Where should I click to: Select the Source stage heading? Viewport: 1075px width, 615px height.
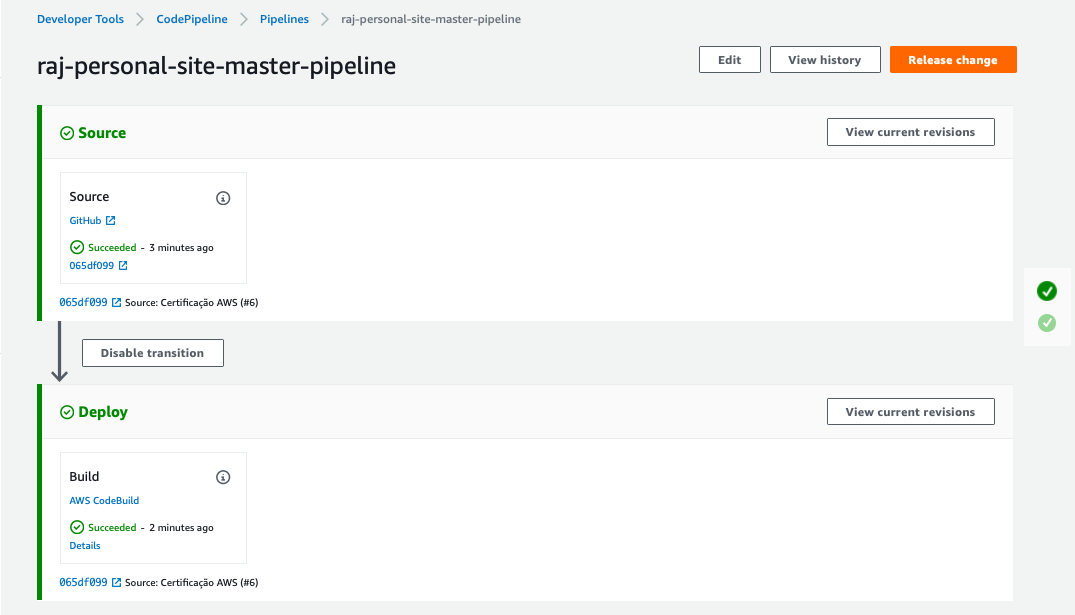[102, 133]
